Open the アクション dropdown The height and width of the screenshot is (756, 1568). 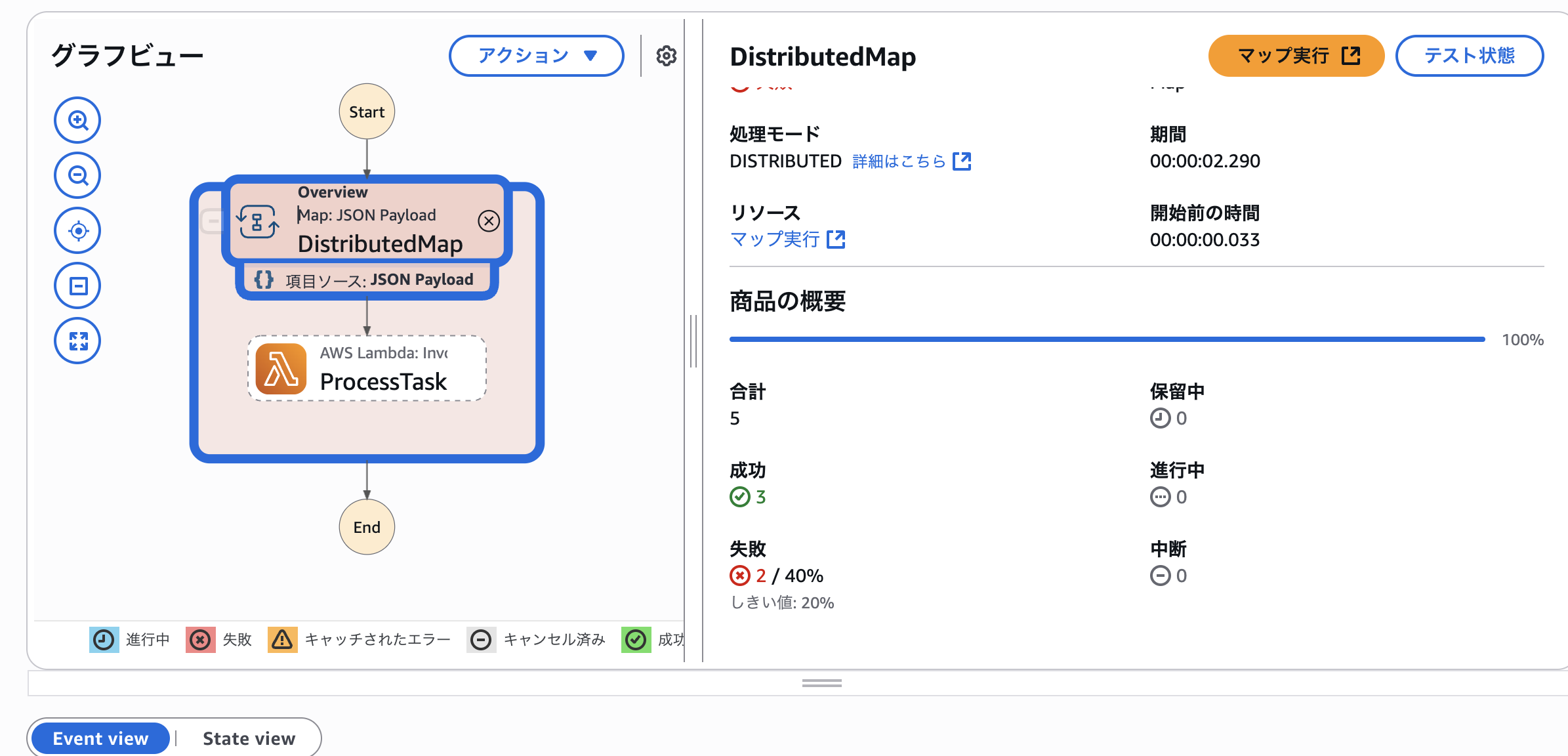point(536,56)
